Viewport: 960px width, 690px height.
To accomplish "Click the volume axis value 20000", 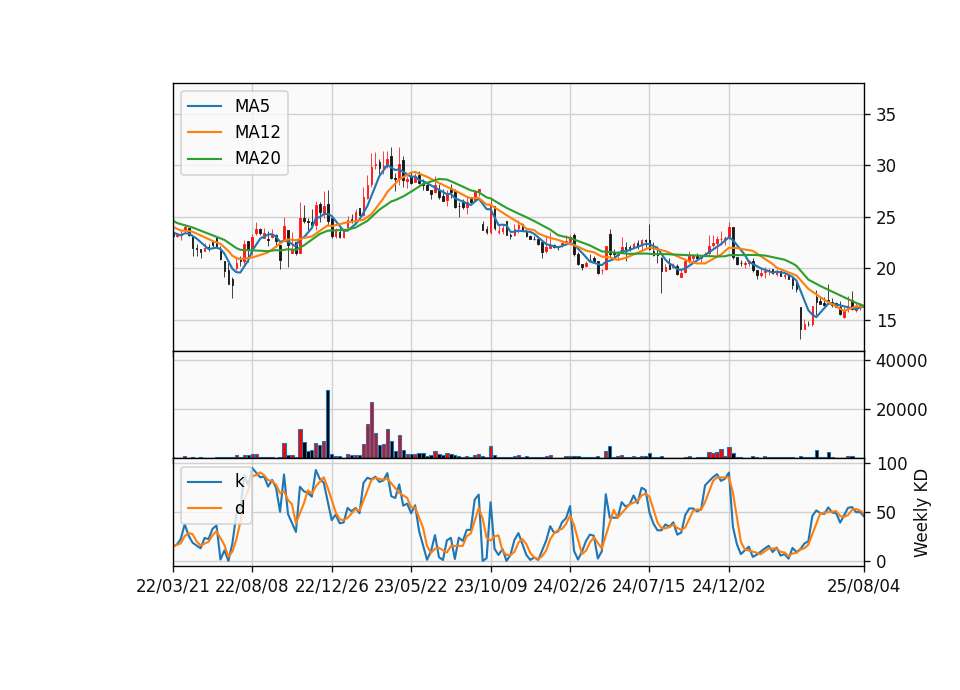I will [901, 410].
